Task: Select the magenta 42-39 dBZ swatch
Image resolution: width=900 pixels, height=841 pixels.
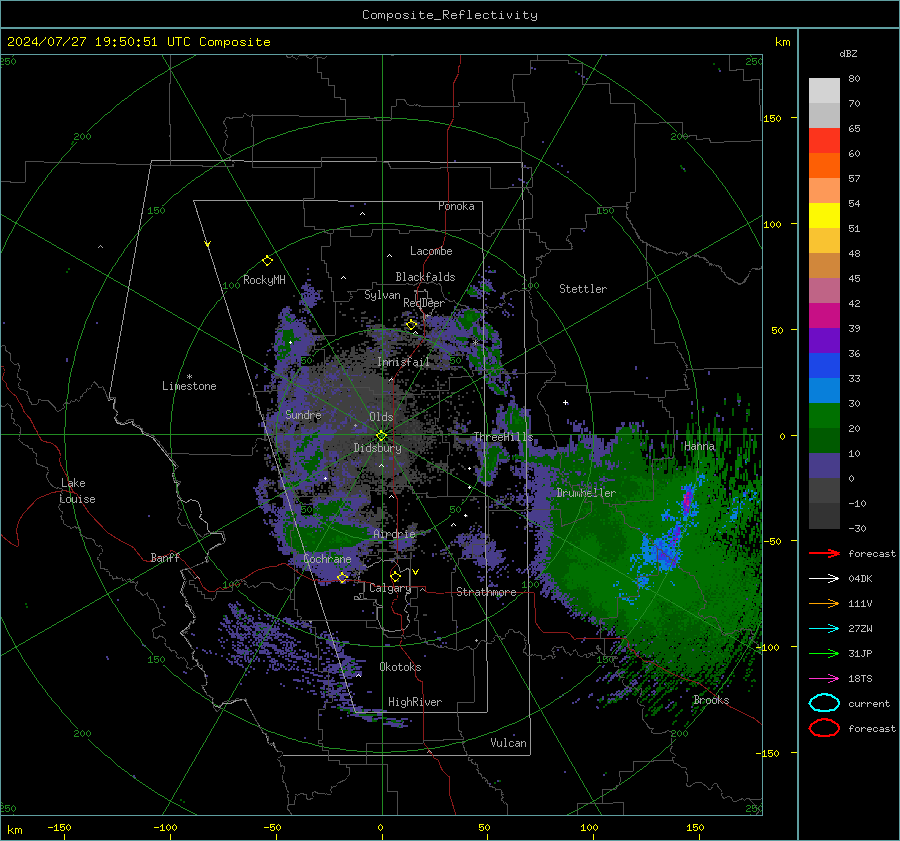Action: [824, 315]
